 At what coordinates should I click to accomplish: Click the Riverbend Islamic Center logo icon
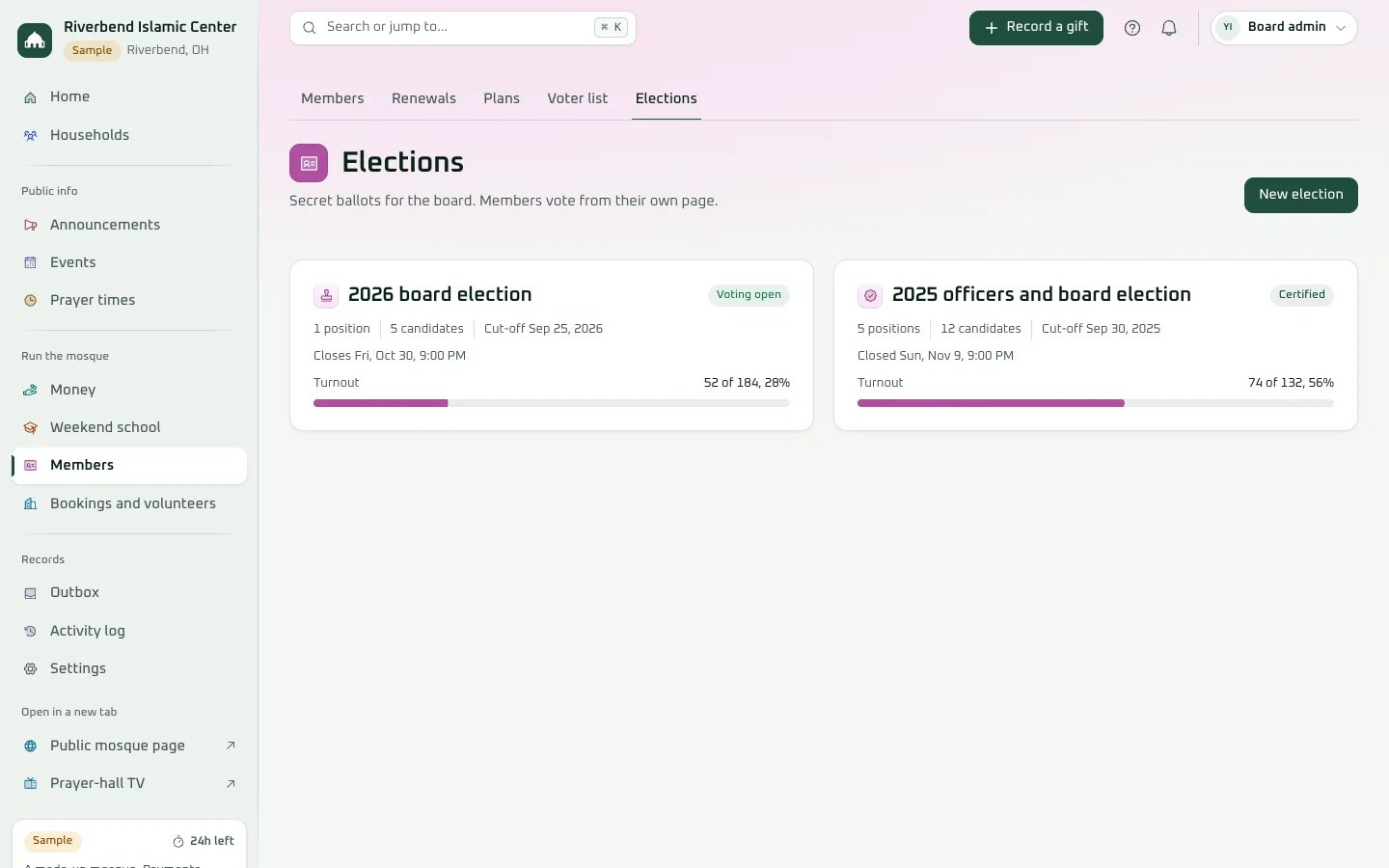click(x=35, y=40)
